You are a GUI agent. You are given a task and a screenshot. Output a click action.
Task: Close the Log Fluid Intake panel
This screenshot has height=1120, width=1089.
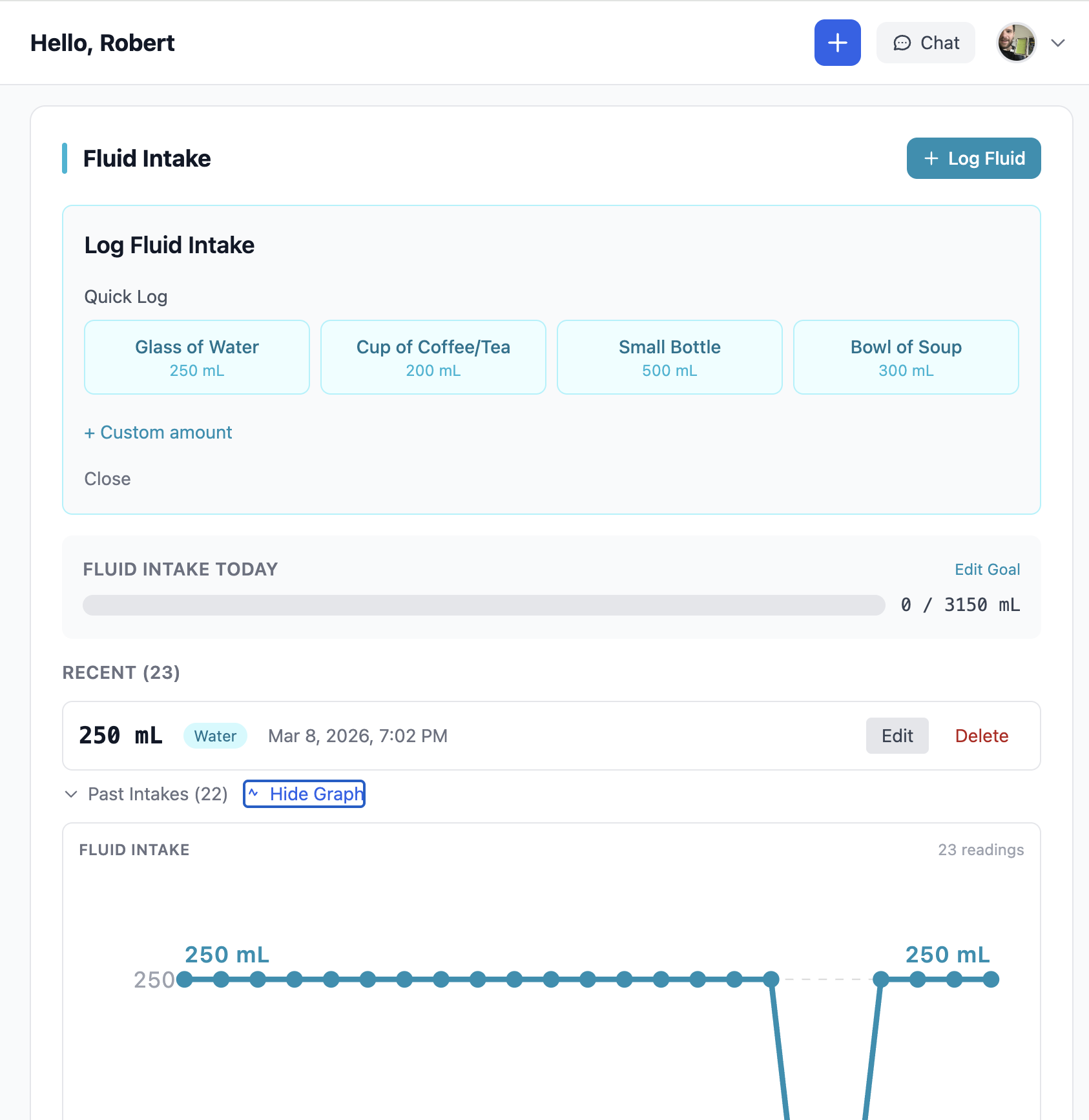click(107, 479)
